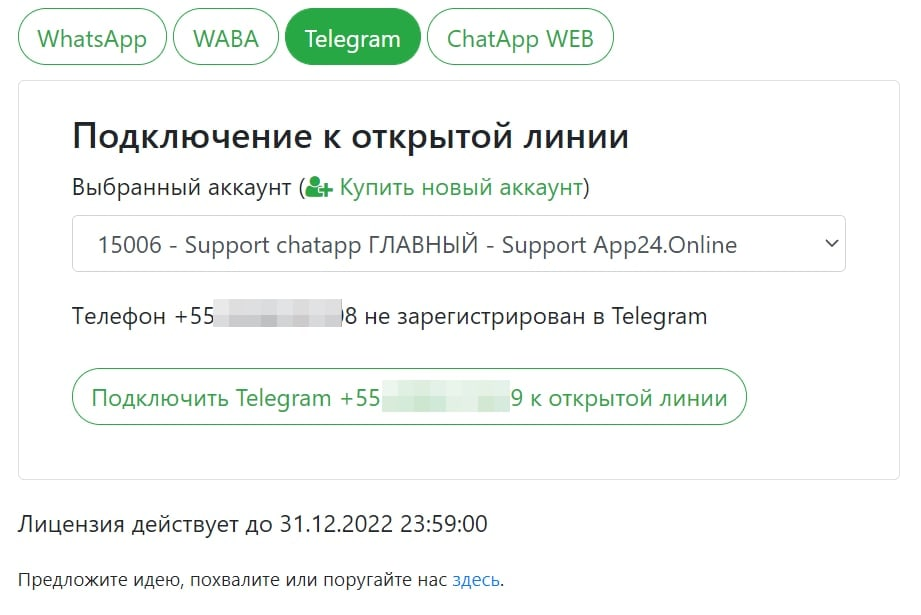
Task: Click Подключить Telegram к открытой линии button
Action: tap(409, 397)
